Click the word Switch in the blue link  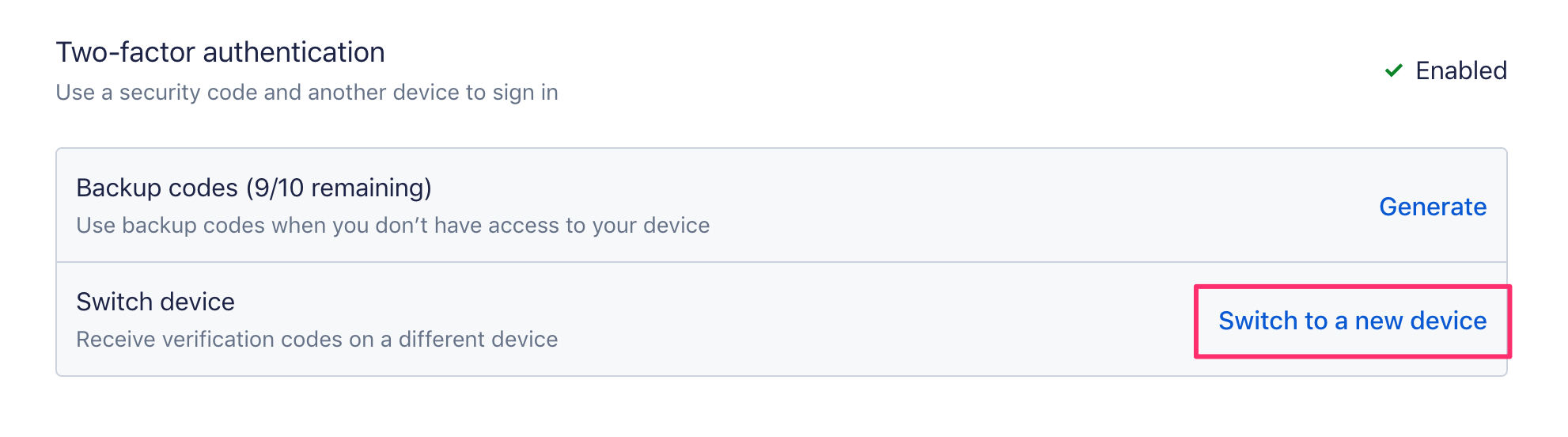click(1257, 321)
